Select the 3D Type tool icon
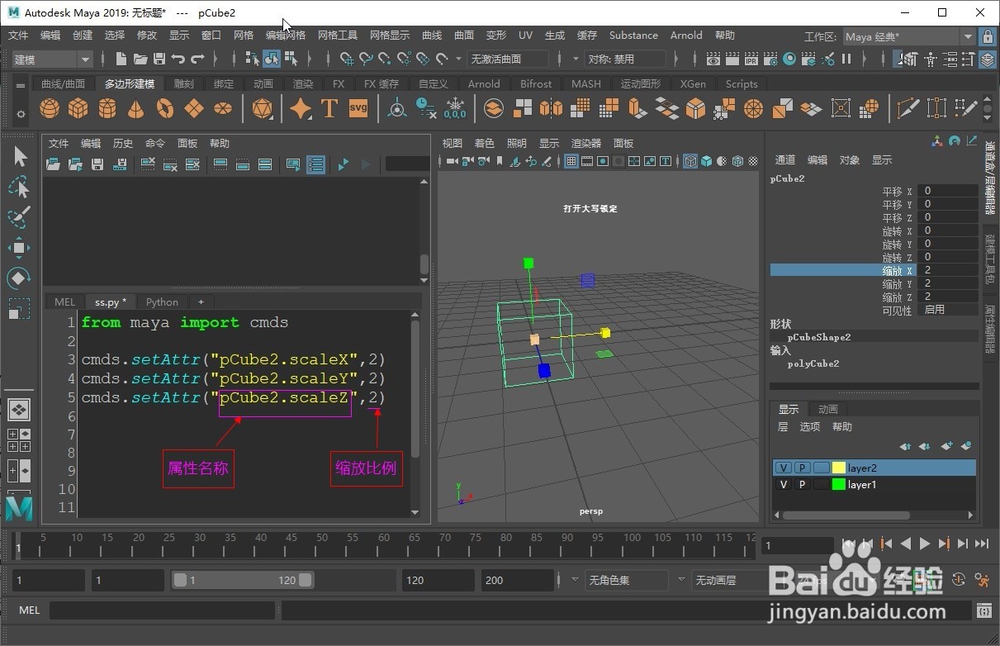Image resolution: width=1000 pixels, height=646 pixels. coord(330,108)
